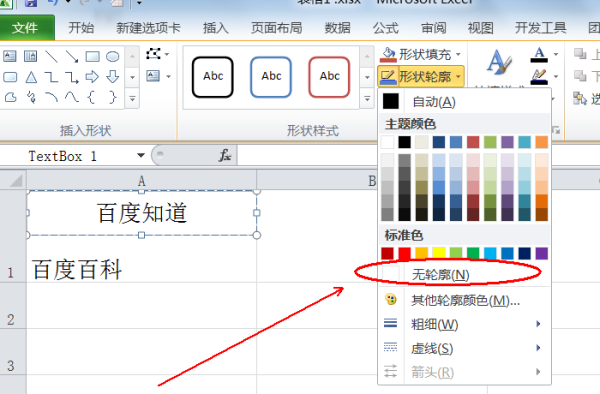Select 无轮廓(N) menu option
The image size is (600, 394).
[464, 274]
